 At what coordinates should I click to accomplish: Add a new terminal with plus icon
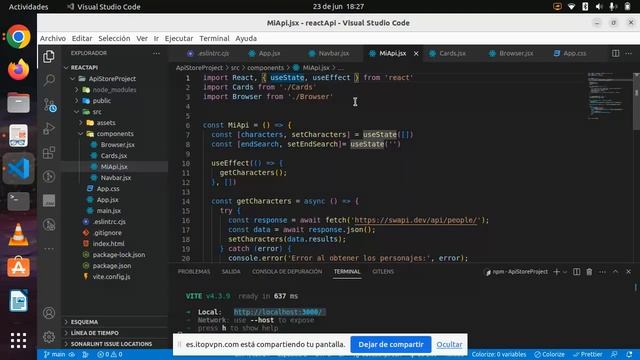[556, 272]
